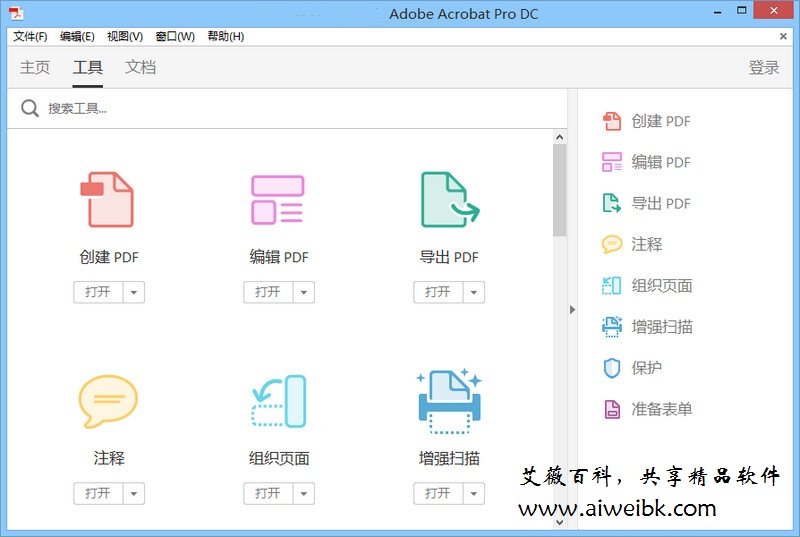Image resolution: width=800 pixels, height=537 pixels.
Task: Click the 编辑 PDF label under large icon
Action: (x=279, y=257)
